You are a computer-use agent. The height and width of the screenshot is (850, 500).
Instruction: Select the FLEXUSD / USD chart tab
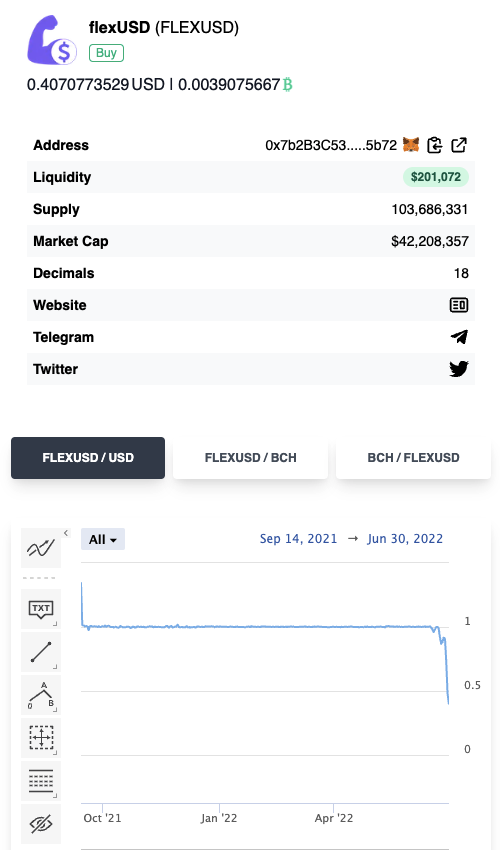click(88, 458)
